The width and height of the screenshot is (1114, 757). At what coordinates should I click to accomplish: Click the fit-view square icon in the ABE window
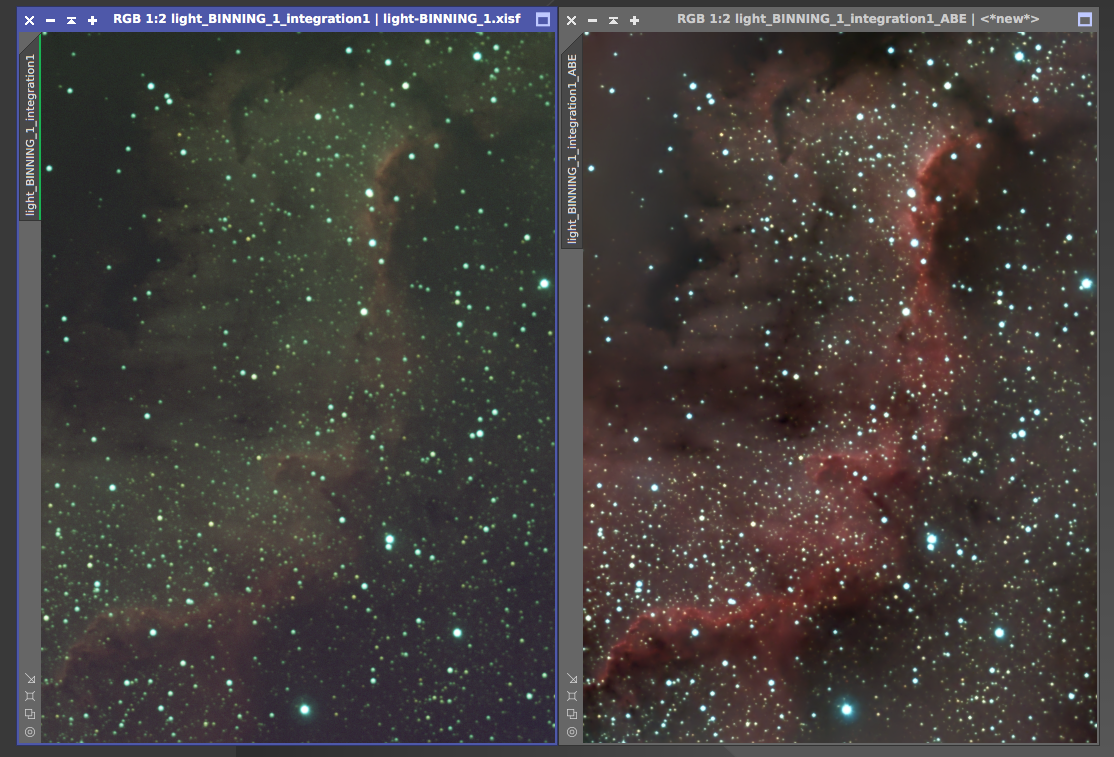click(571, 695)
